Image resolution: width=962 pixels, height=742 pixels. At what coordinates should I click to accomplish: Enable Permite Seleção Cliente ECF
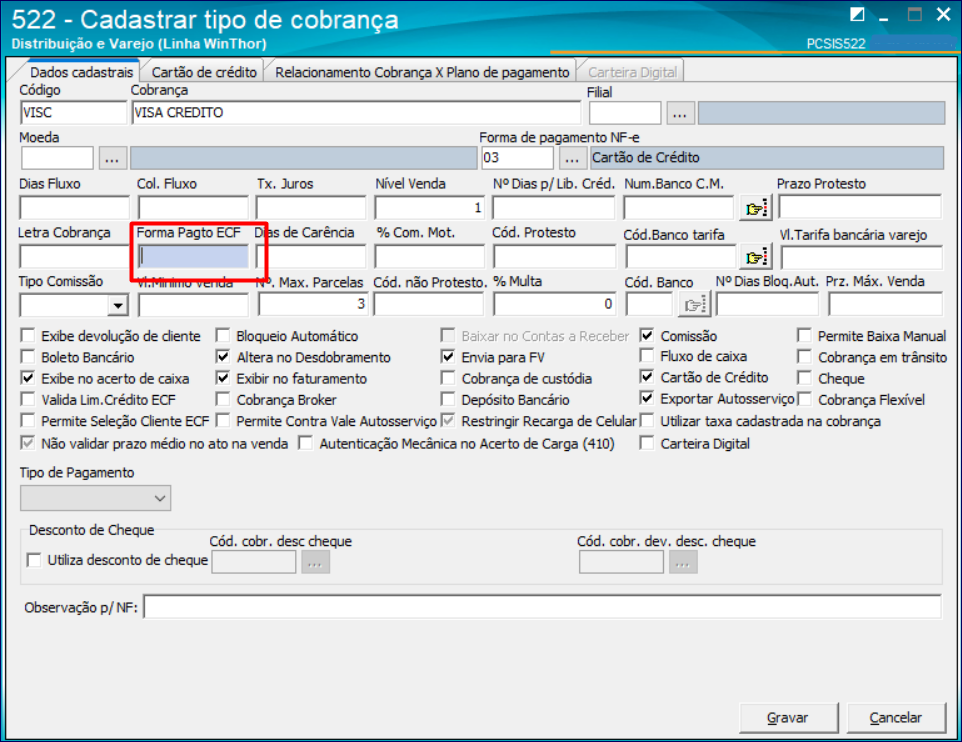click(28, 421)
